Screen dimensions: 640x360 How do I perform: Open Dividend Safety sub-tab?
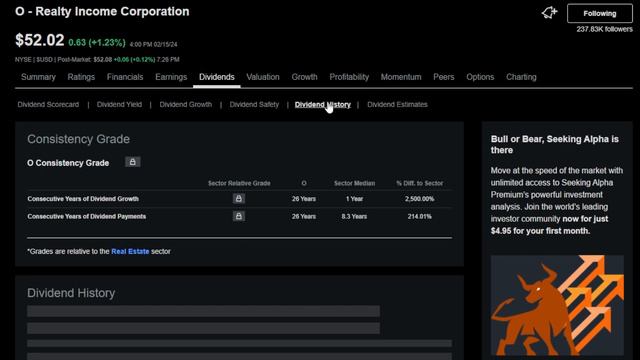(x=254, y=104)
